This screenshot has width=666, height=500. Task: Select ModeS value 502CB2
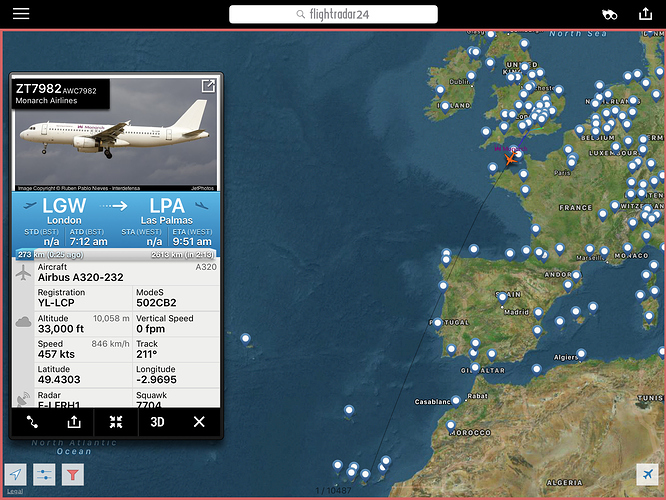pos(156,303)
